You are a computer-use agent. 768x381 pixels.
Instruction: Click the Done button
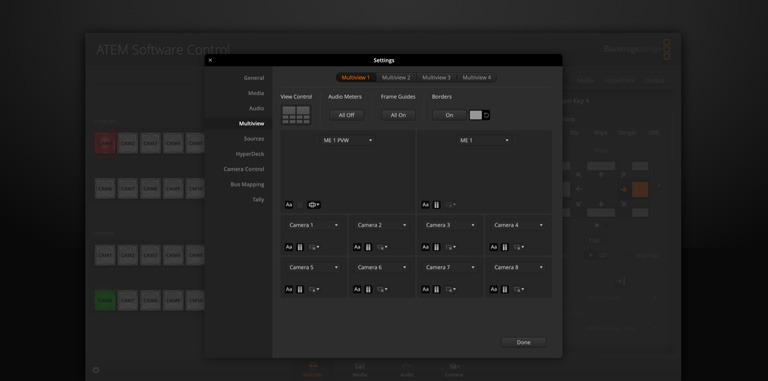524,342
